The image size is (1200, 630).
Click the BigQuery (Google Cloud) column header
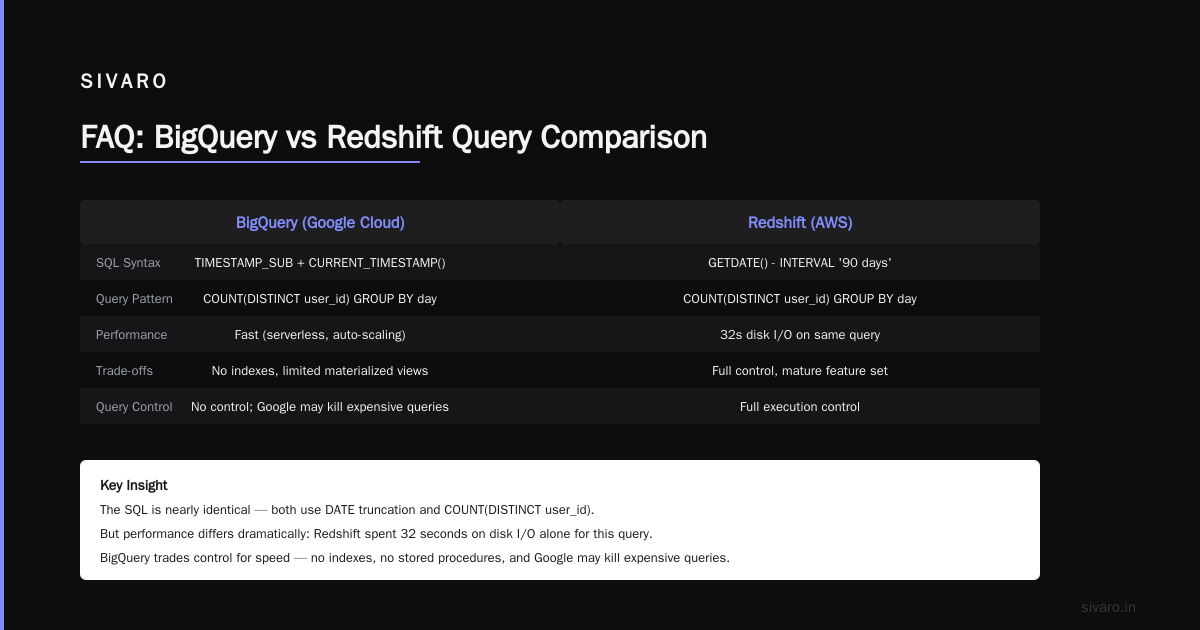[320, 222]
